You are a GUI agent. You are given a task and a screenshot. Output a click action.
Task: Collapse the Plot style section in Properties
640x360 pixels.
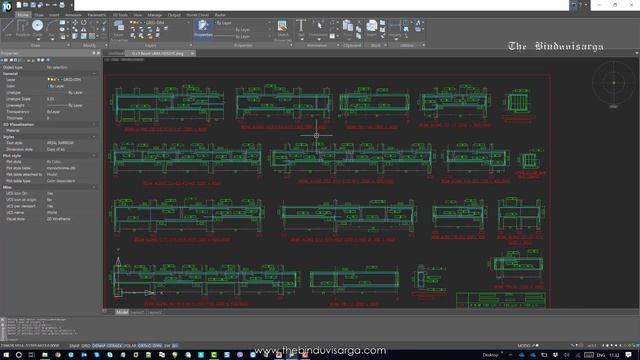(x=94, y=156)
